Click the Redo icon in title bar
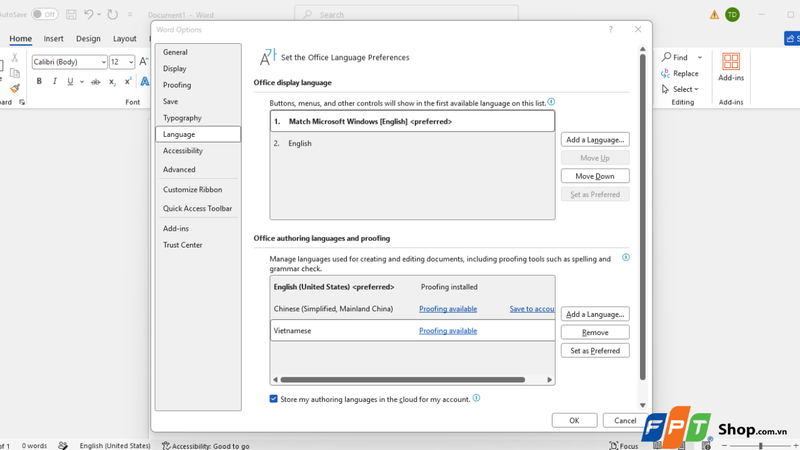Image resolution: width=800 pixels, height=450 pixels. 113,14
